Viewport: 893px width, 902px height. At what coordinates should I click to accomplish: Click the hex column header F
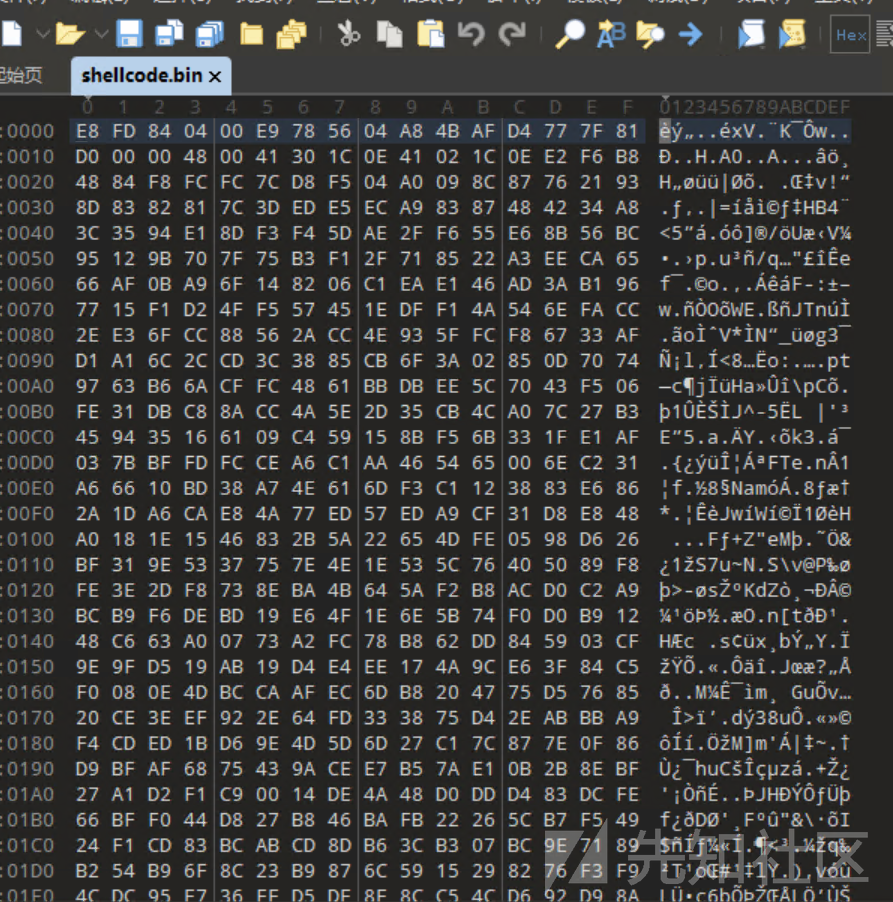pyautogui.click(x=627, y=107)
